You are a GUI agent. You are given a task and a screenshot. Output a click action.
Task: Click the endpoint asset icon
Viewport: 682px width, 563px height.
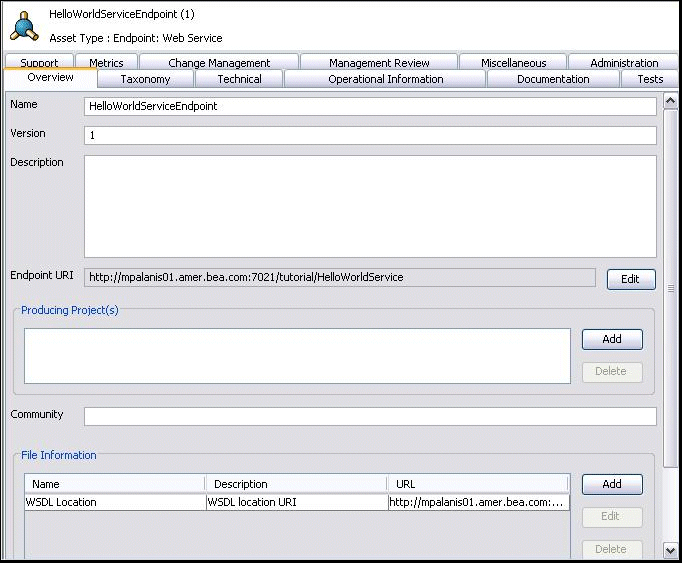tap(24, 26)
